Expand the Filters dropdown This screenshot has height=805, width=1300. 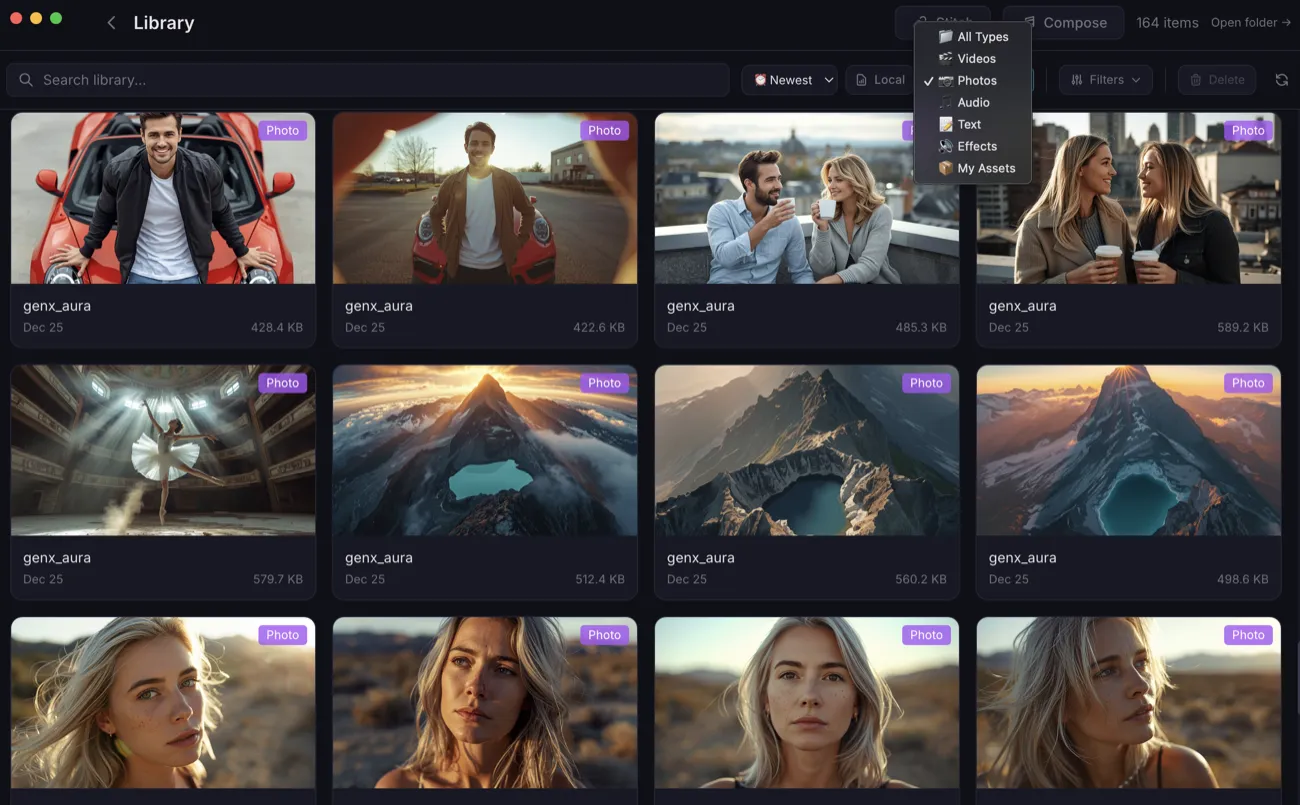click(x=1105, y=79)
